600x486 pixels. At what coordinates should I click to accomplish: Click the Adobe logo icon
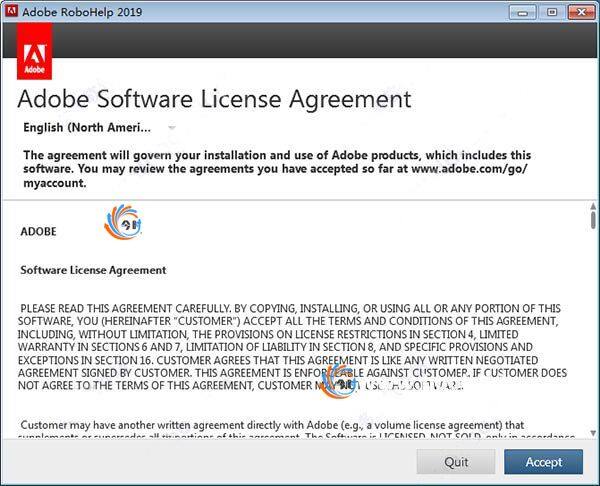[34, 51]
